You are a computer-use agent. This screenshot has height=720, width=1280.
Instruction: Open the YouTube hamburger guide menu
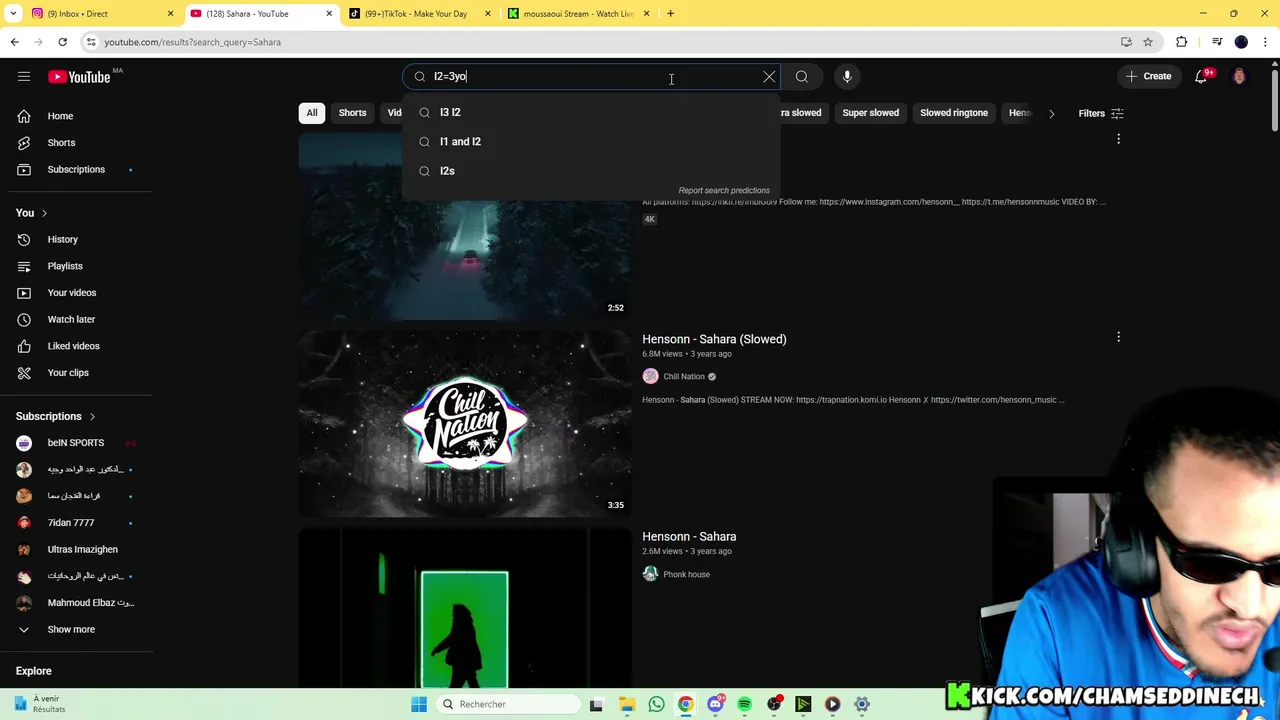point(24,76)
